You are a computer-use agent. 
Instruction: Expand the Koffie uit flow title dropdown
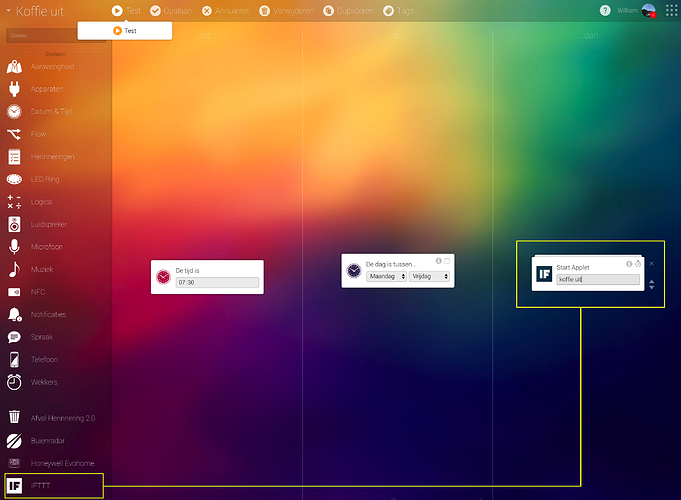coord(8,11)
